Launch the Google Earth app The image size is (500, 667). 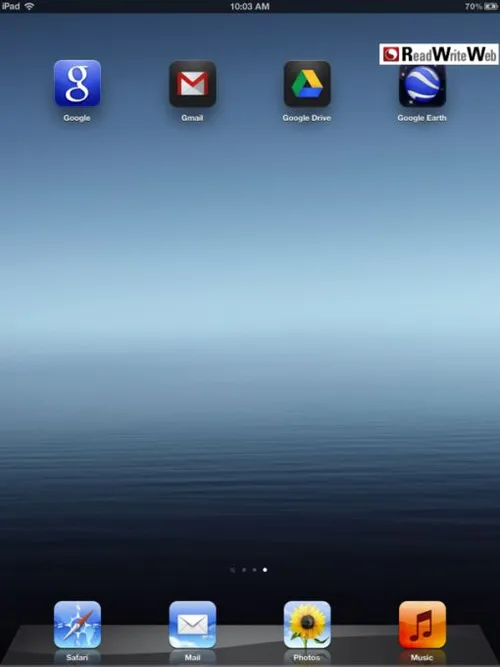(x=422, y=86)
